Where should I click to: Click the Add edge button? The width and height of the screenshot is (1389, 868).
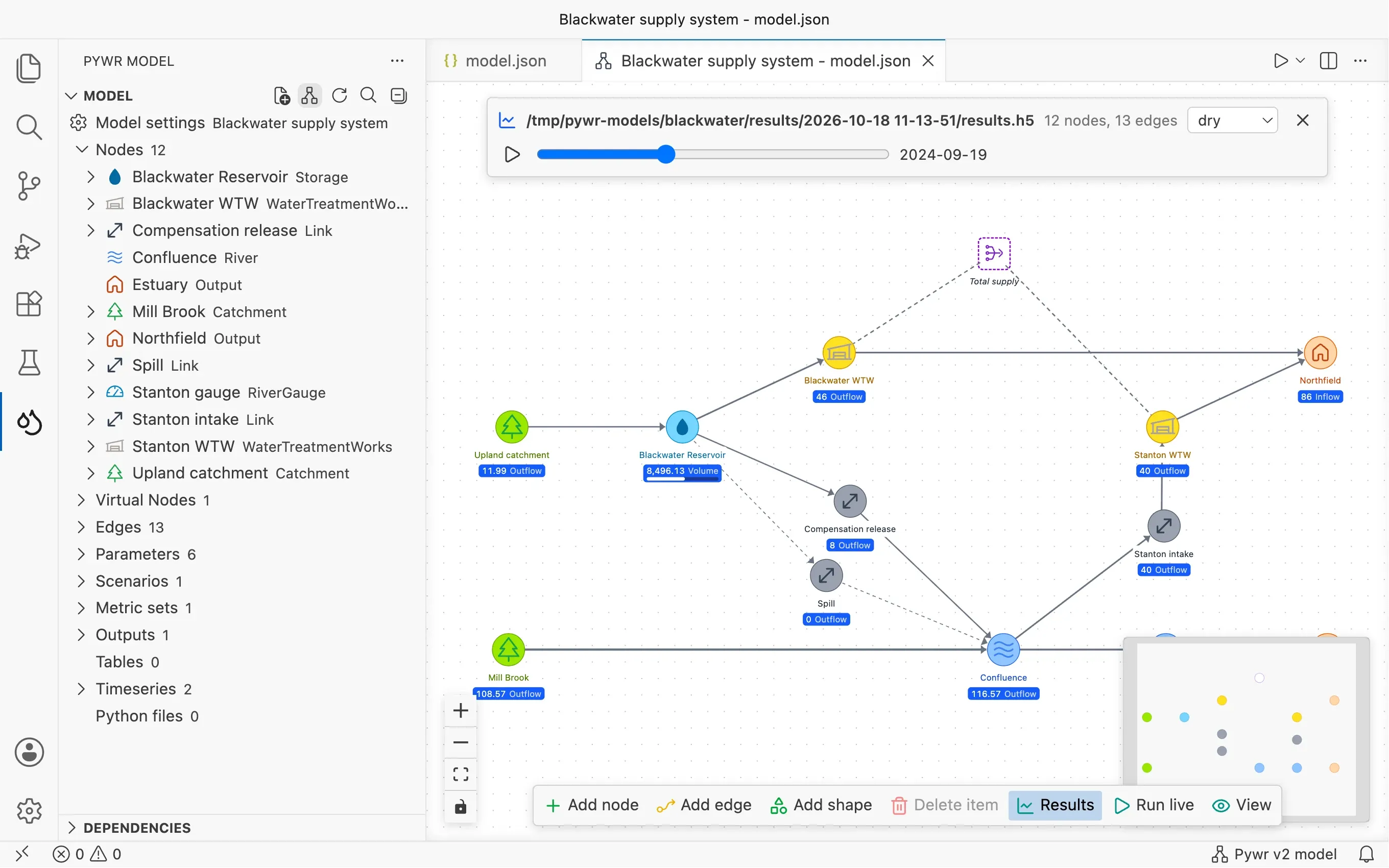pyautogui.click(x=704, y=805)
